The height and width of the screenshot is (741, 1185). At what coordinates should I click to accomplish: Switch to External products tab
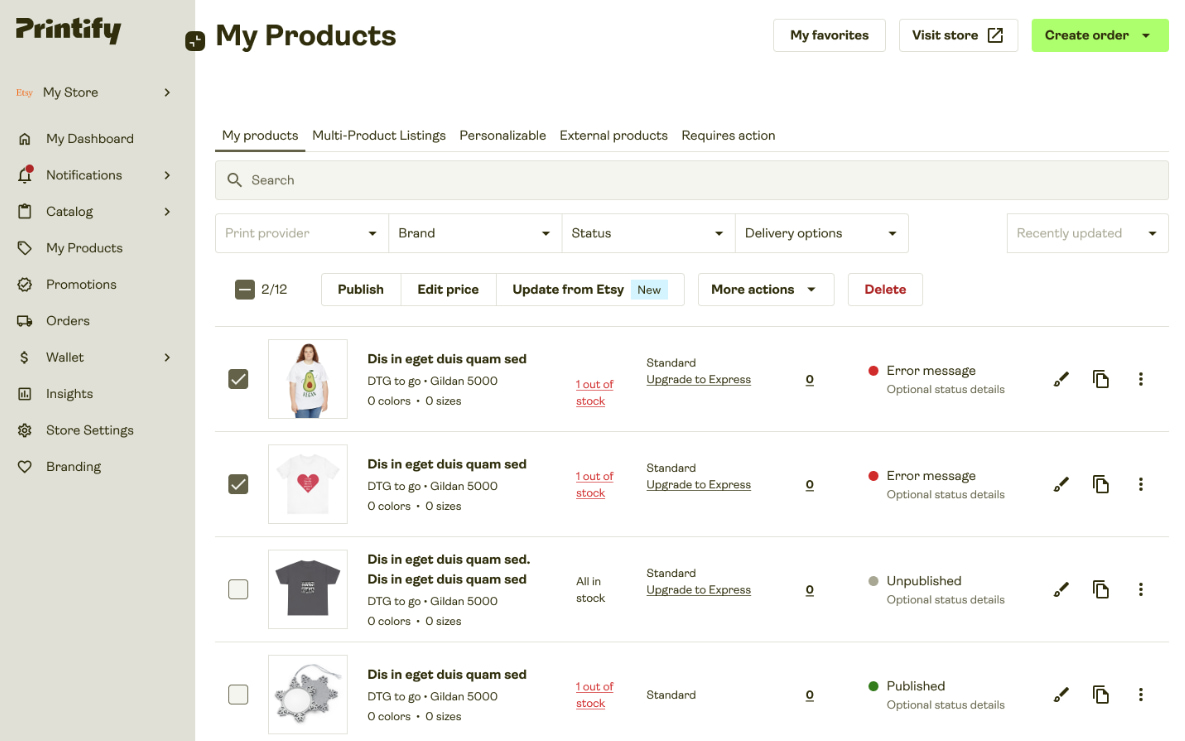point(614,135)
